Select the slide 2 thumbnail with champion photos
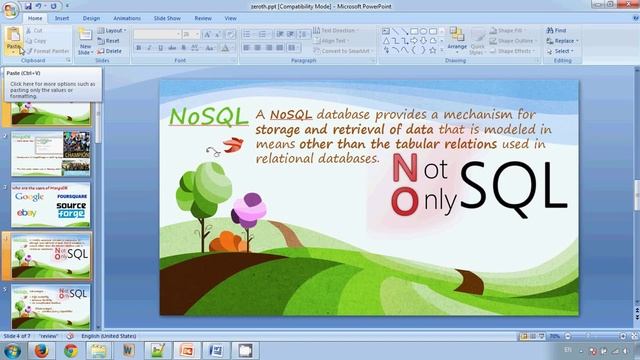Image resolution: width=640 pixels, height=360 pixels. (51, 154)
